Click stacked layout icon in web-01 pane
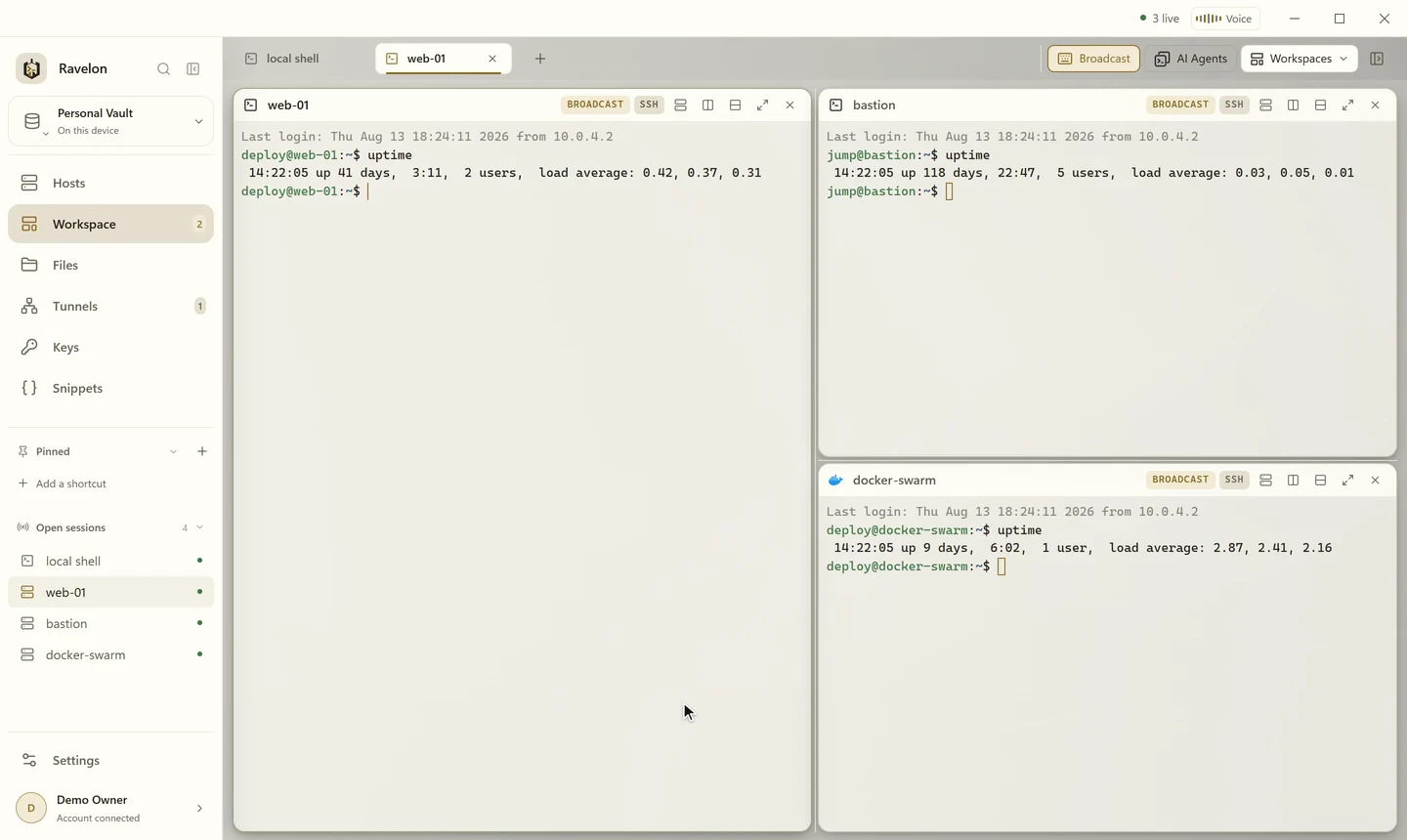This screenshot has height=840, width=1407. point(680,105)
